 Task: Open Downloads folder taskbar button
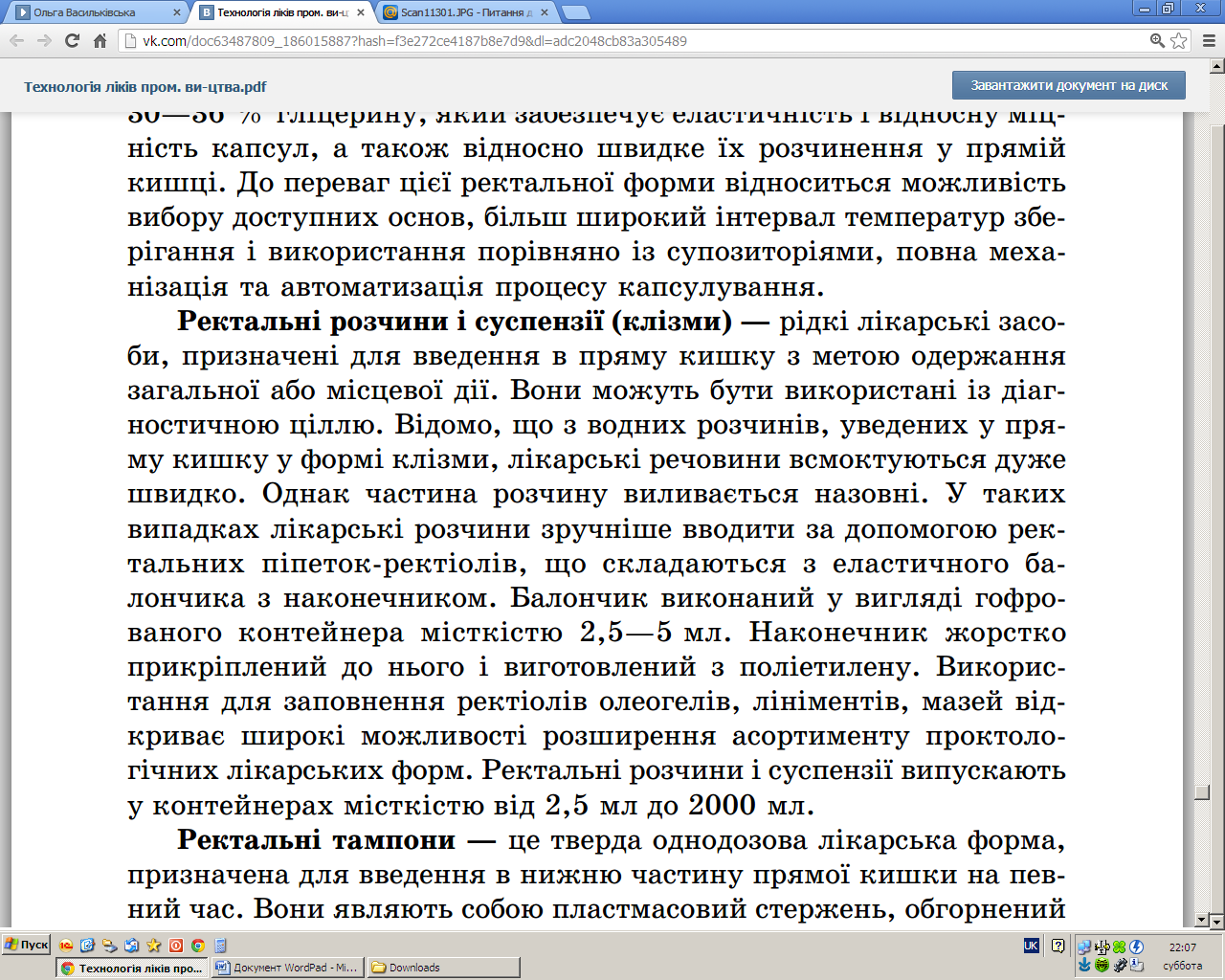click(x=444, y=968)
